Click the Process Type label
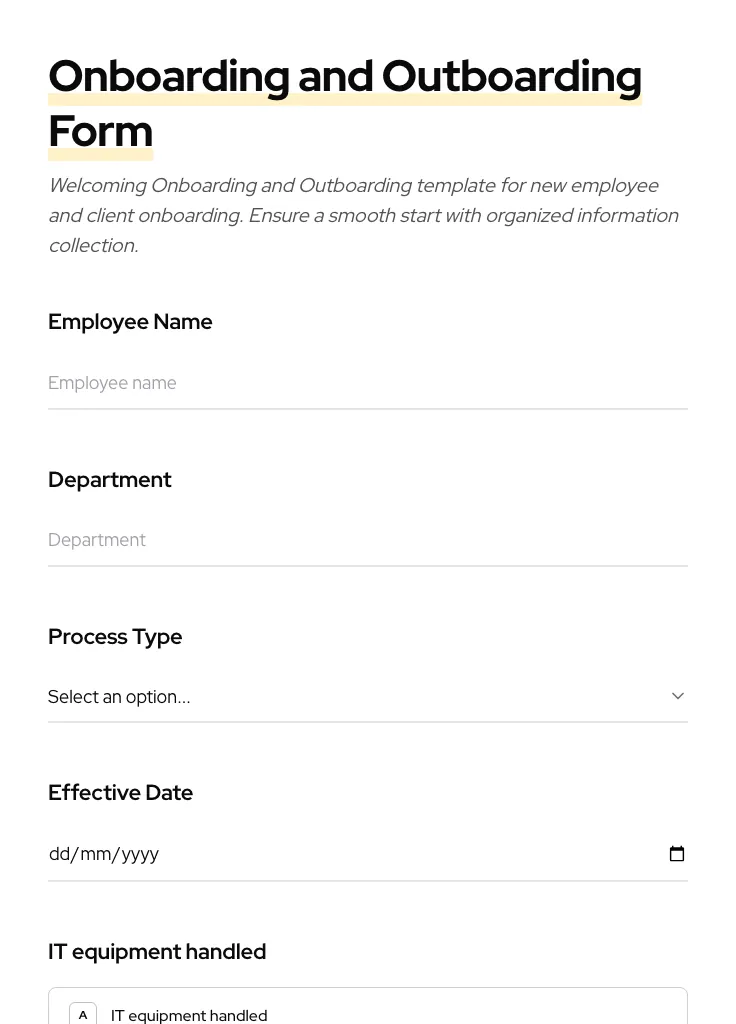This screenshot has width=736, height=1024. (115, 637)
